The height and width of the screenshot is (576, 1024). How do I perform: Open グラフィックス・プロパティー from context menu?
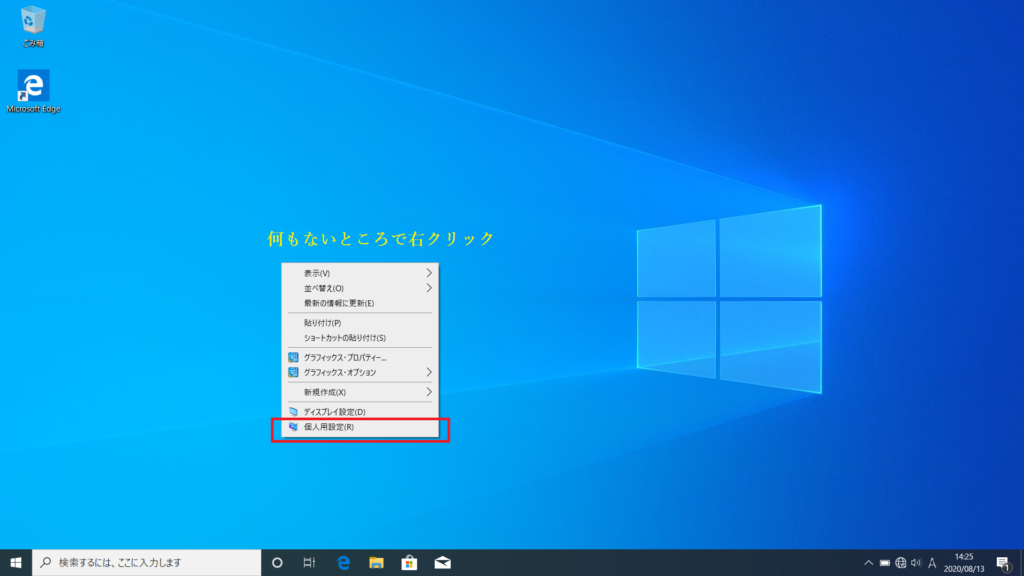pyautogui.click(x=360, y=357)
